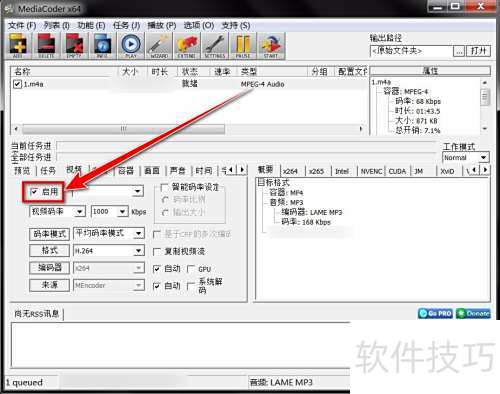Click the START transcoding icon
The height and width of the screenshot is (394, 500).
pos(271,46)
